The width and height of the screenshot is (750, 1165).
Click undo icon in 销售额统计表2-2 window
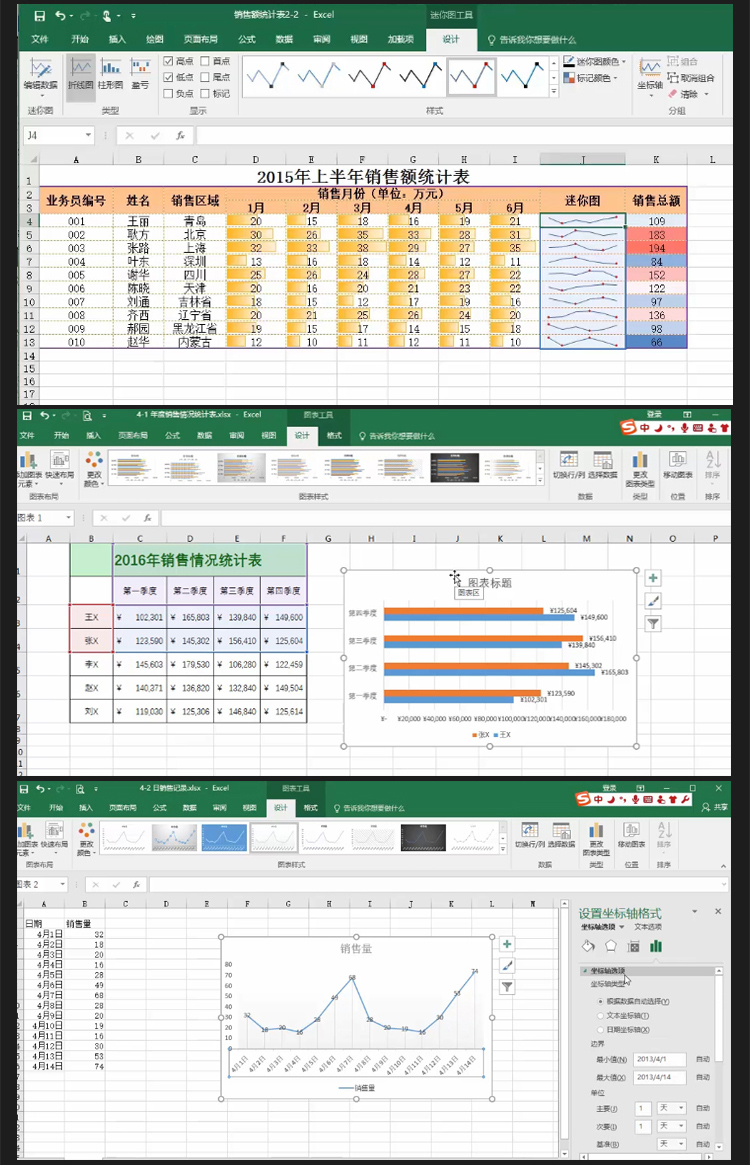pyautogui.click(x=60, y=15)
